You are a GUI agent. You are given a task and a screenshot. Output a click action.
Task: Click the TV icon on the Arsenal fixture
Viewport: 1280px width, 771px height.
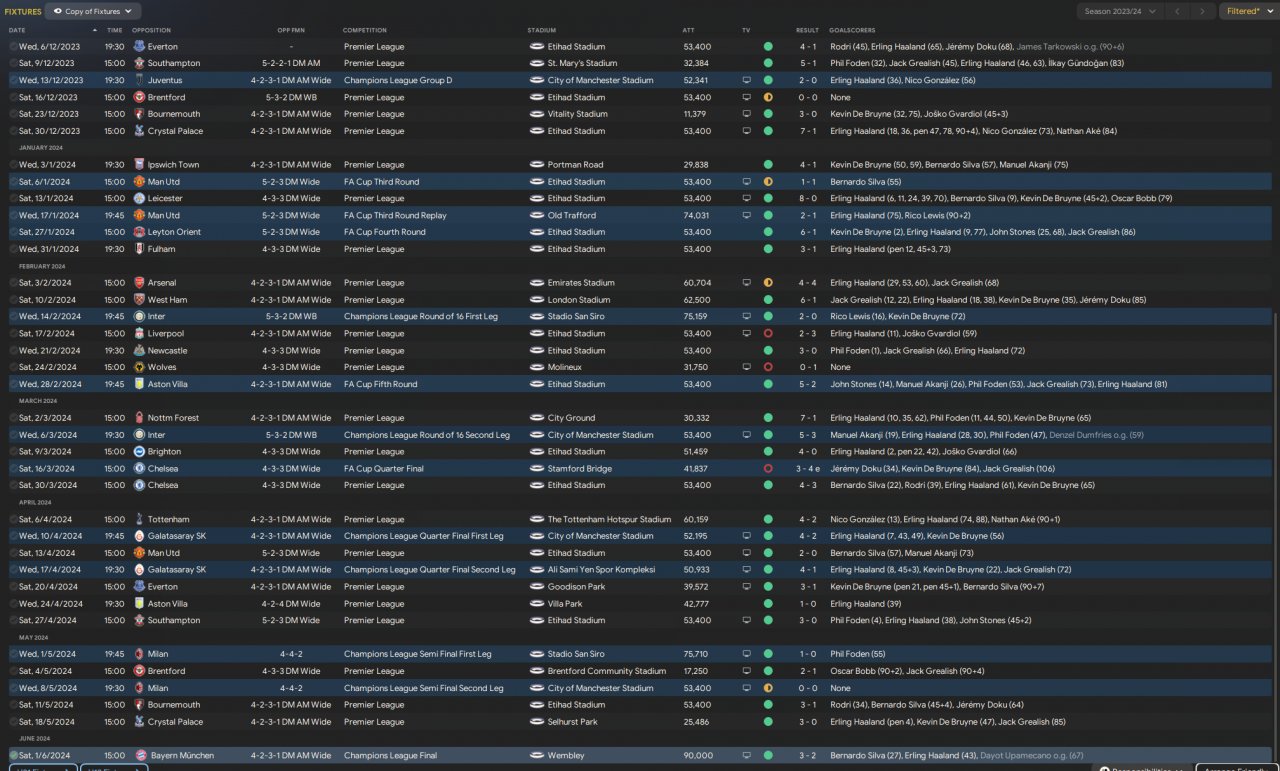tap(746, 283)
